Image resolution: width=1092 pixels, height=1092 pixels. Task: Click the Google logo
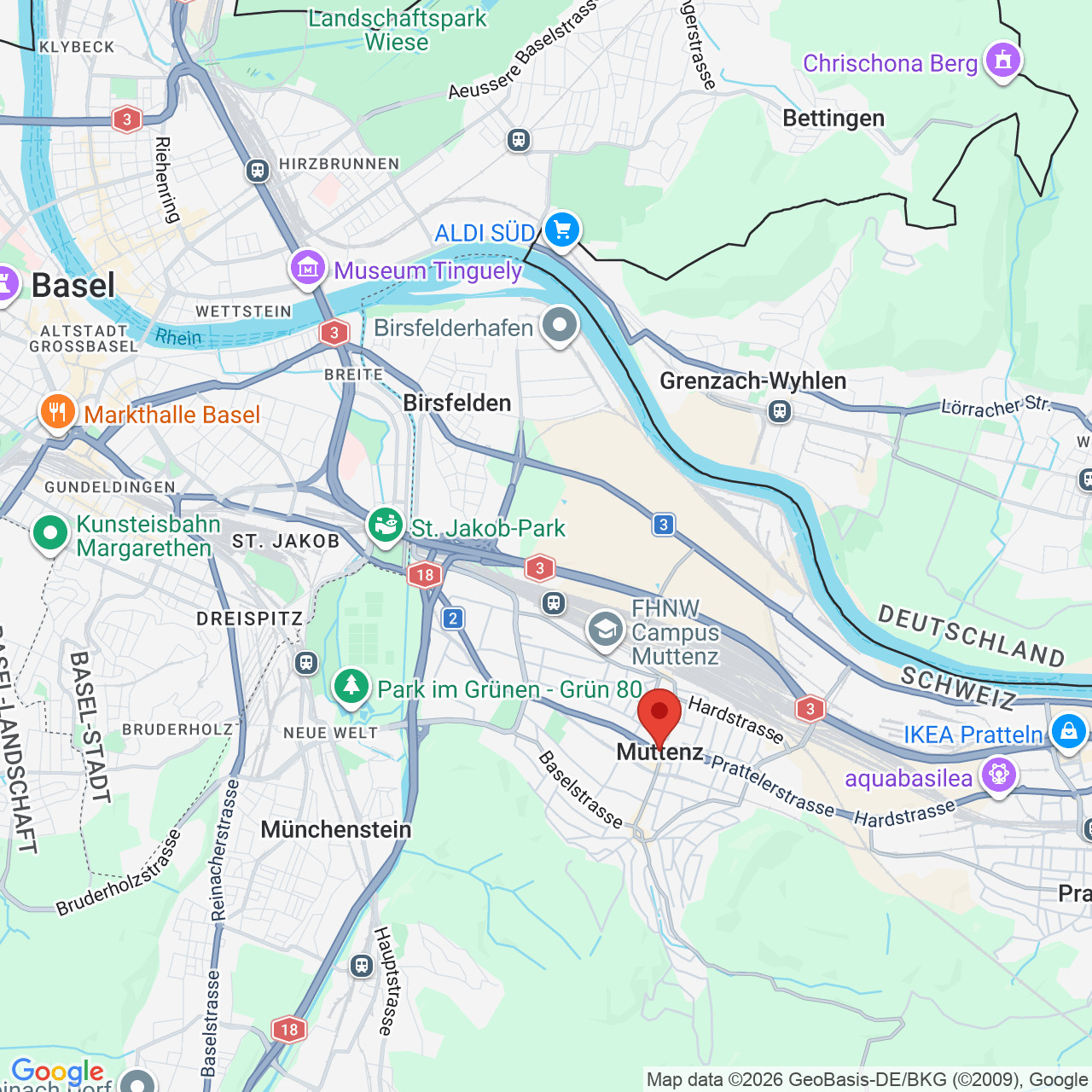coord(57,1072)
